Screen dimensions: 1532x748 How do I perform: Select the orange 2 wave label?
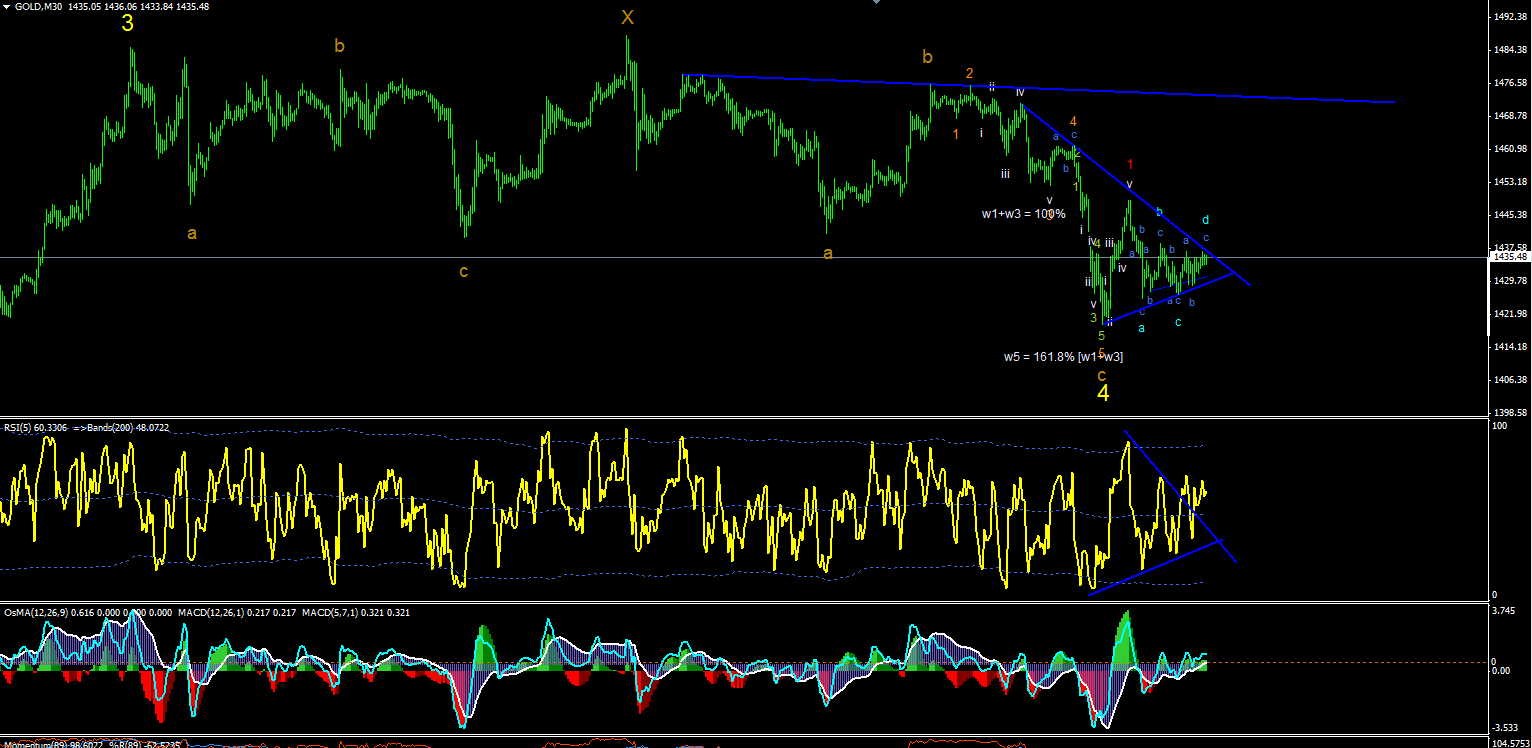click(969, 73)
